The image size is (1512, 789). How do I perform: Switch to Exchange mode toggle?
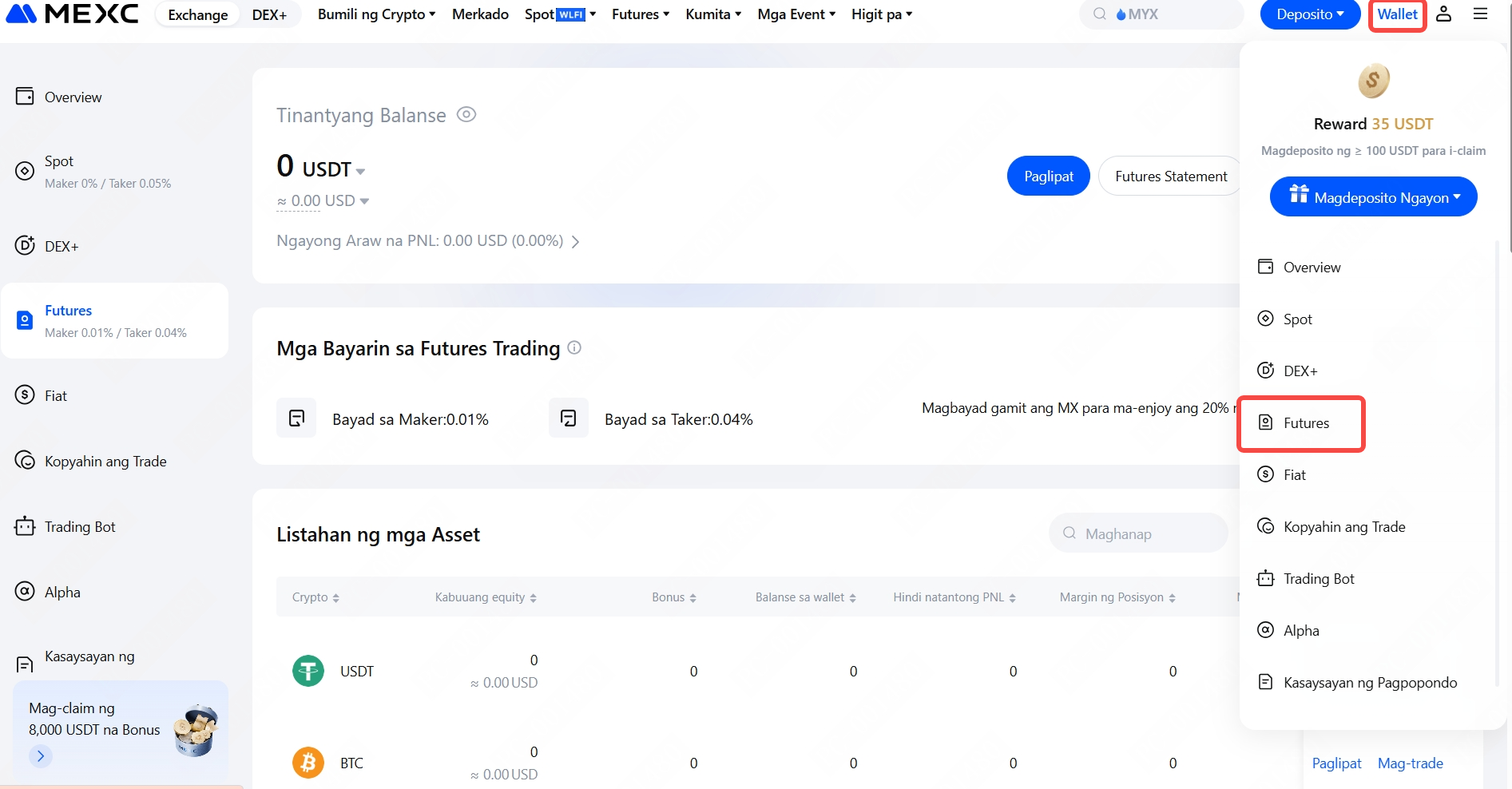click(198, 14)
